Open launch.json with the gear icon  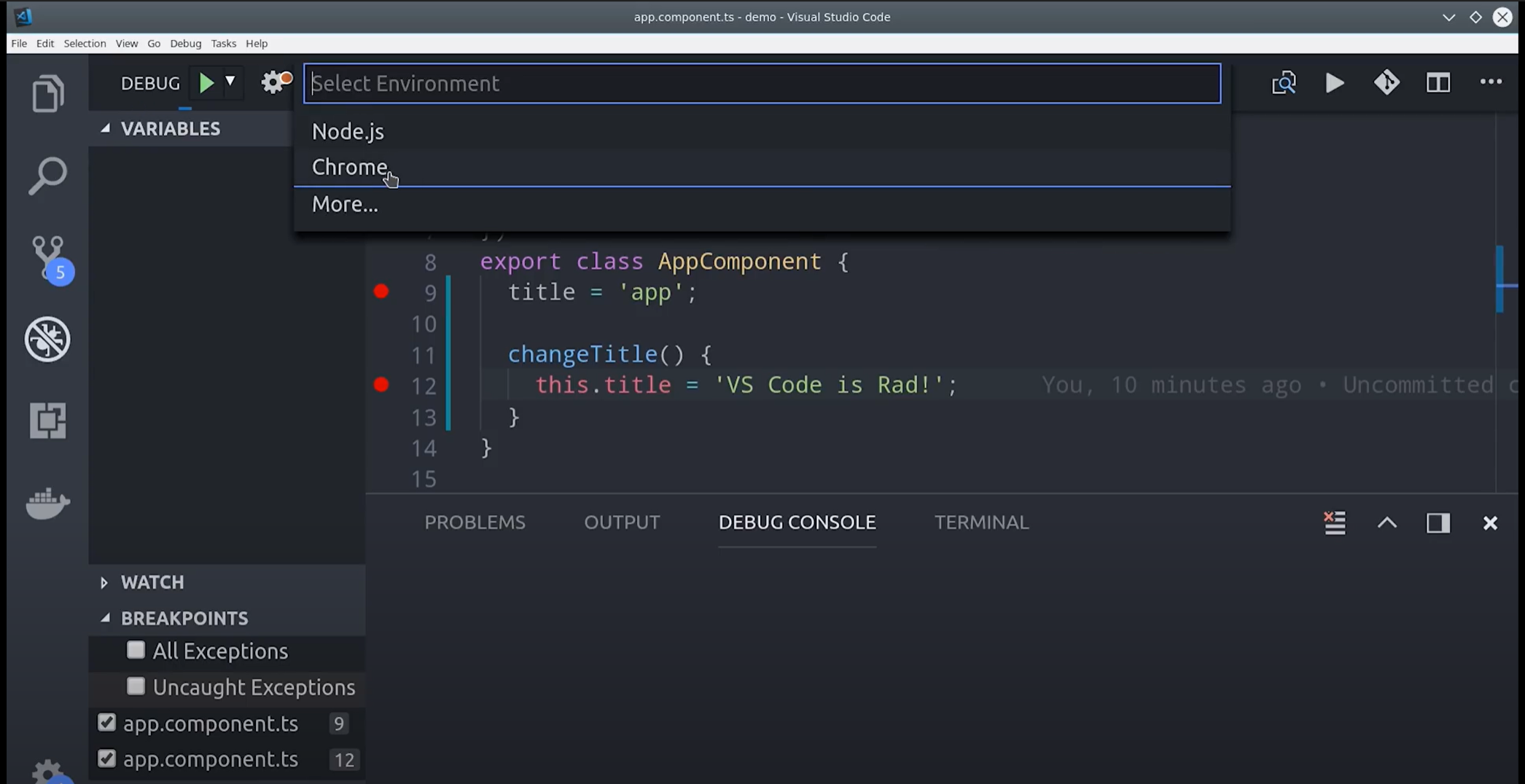click(x=276, y=82)
